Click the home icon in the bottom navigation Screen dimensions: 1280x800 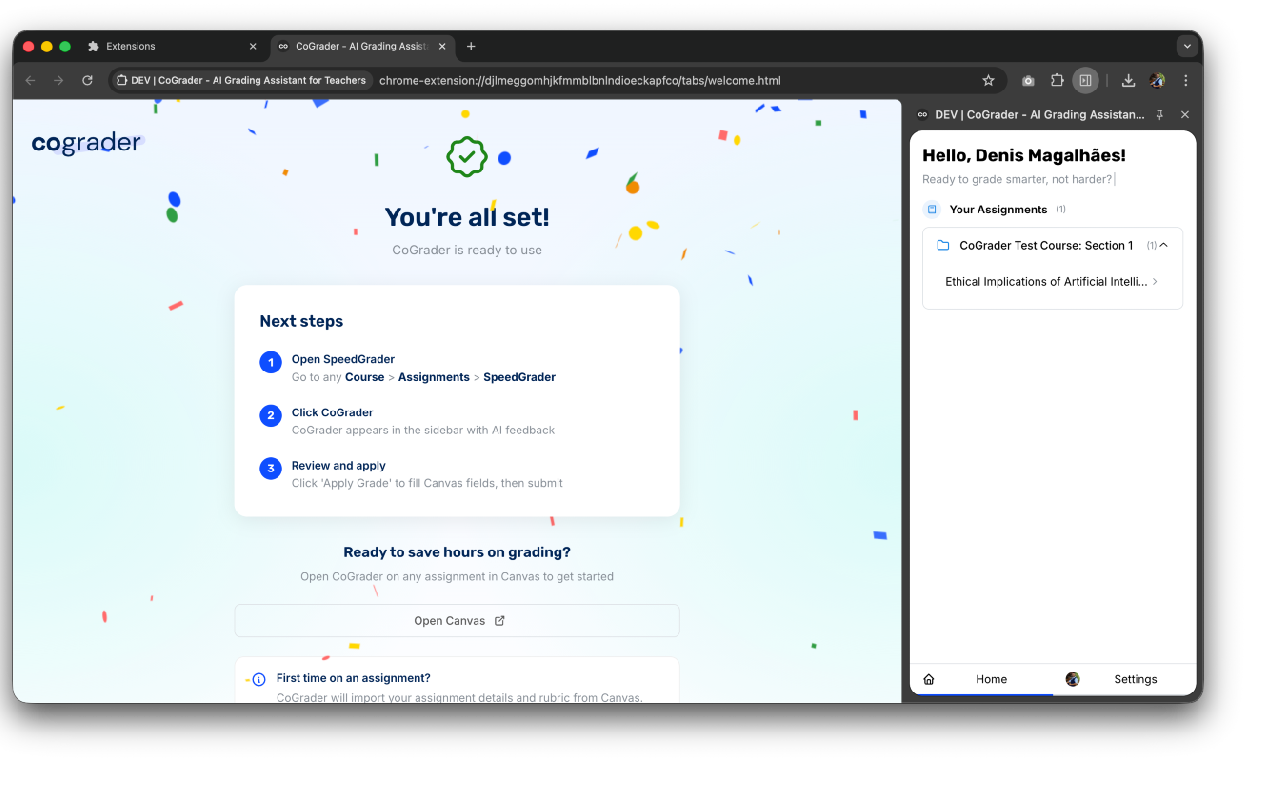coord(929,679)
